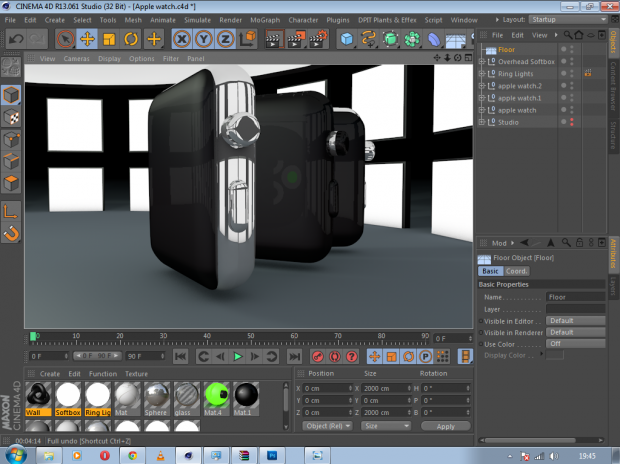The width and height of the screenshot is (620, 464).
Task: Toggle X axis lock
Action: click(182, 39)
